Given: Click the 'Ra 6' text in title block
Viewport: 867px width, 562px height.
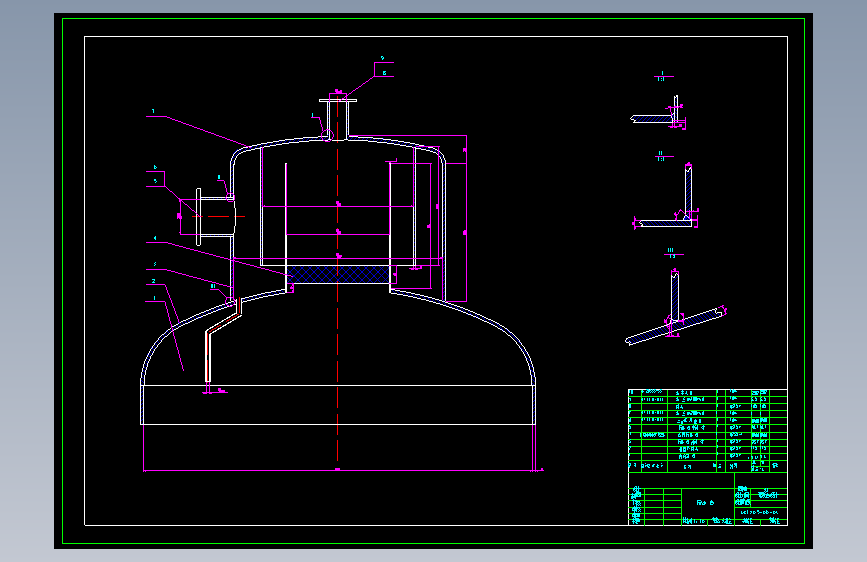Looking at the screenshot, I should tap(705, 503).
